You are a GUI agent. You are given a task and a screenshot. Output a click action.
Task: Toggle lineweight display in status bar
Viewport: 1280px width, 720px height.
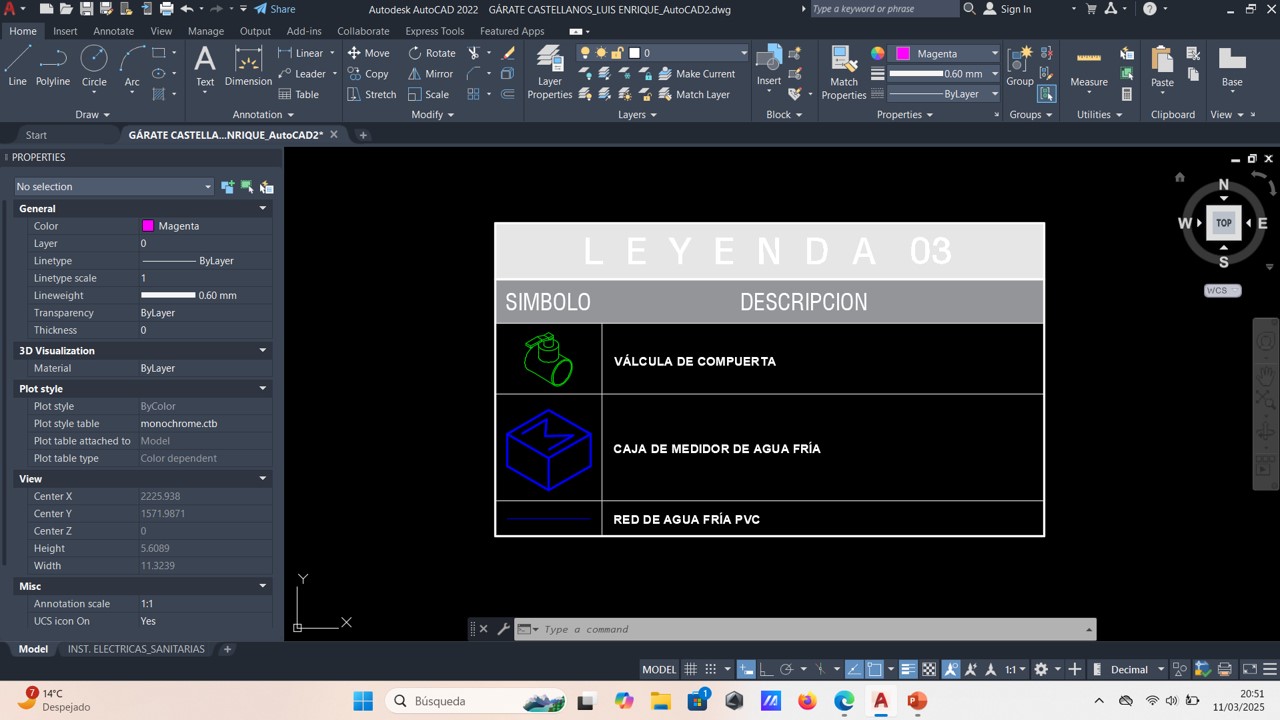coord(908,669)
